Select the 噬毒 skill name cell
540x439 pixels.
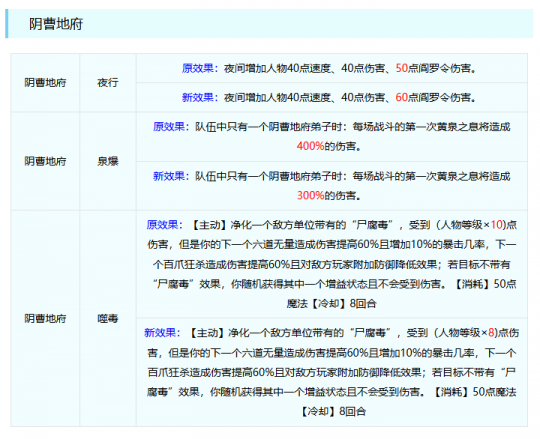click(x=108, y=318)
